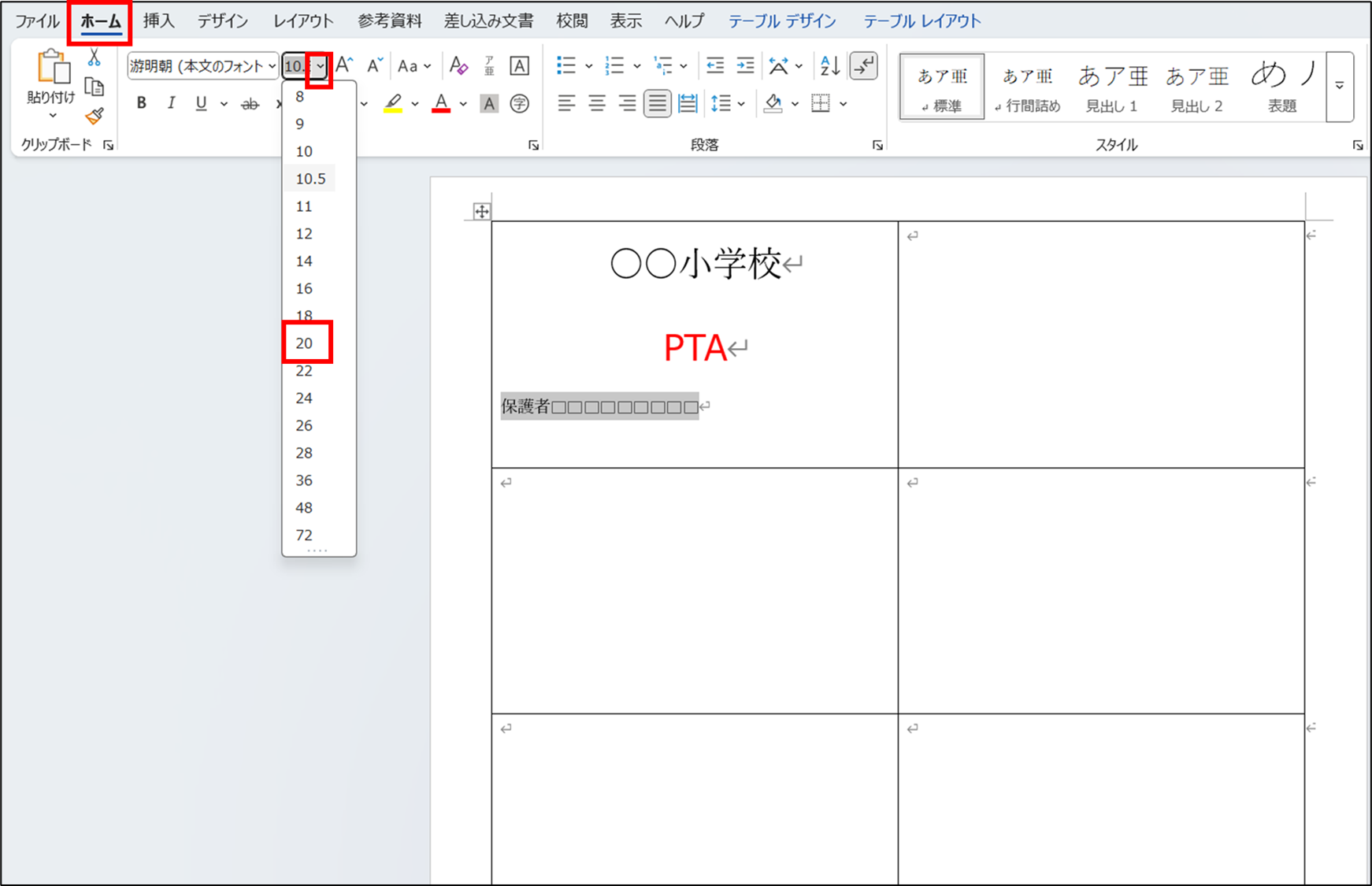
Task: Click the Cut scissors icon
Action: tap(95, 58)
